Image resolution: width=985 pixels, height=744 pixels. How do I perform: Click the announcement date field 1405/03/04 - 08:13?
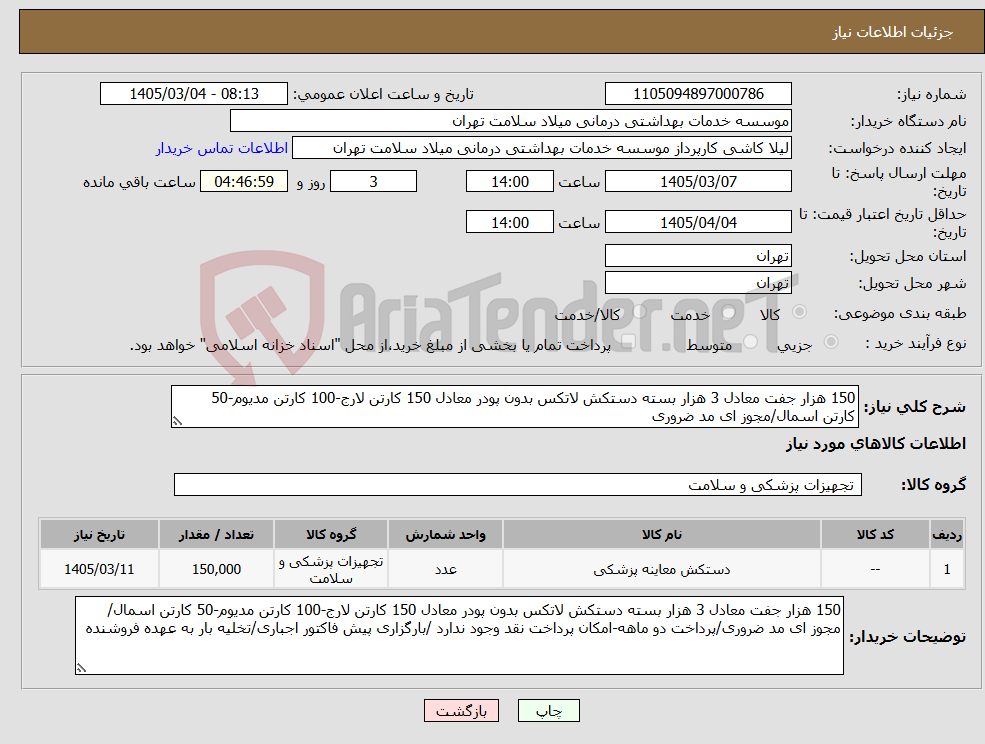(x=193, y=94)
